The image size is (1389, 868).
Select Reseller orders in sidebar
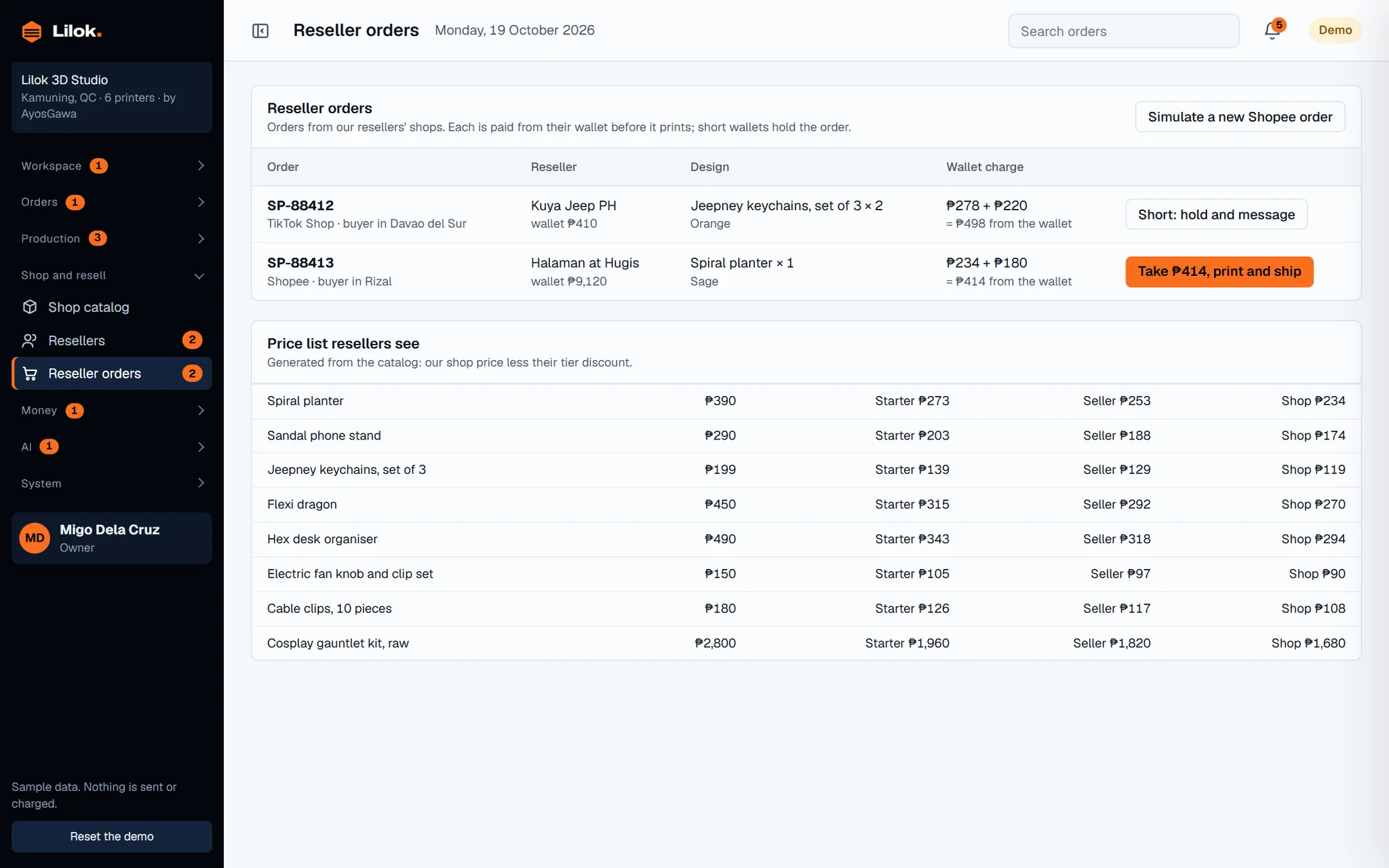click(x=112, y=374)
